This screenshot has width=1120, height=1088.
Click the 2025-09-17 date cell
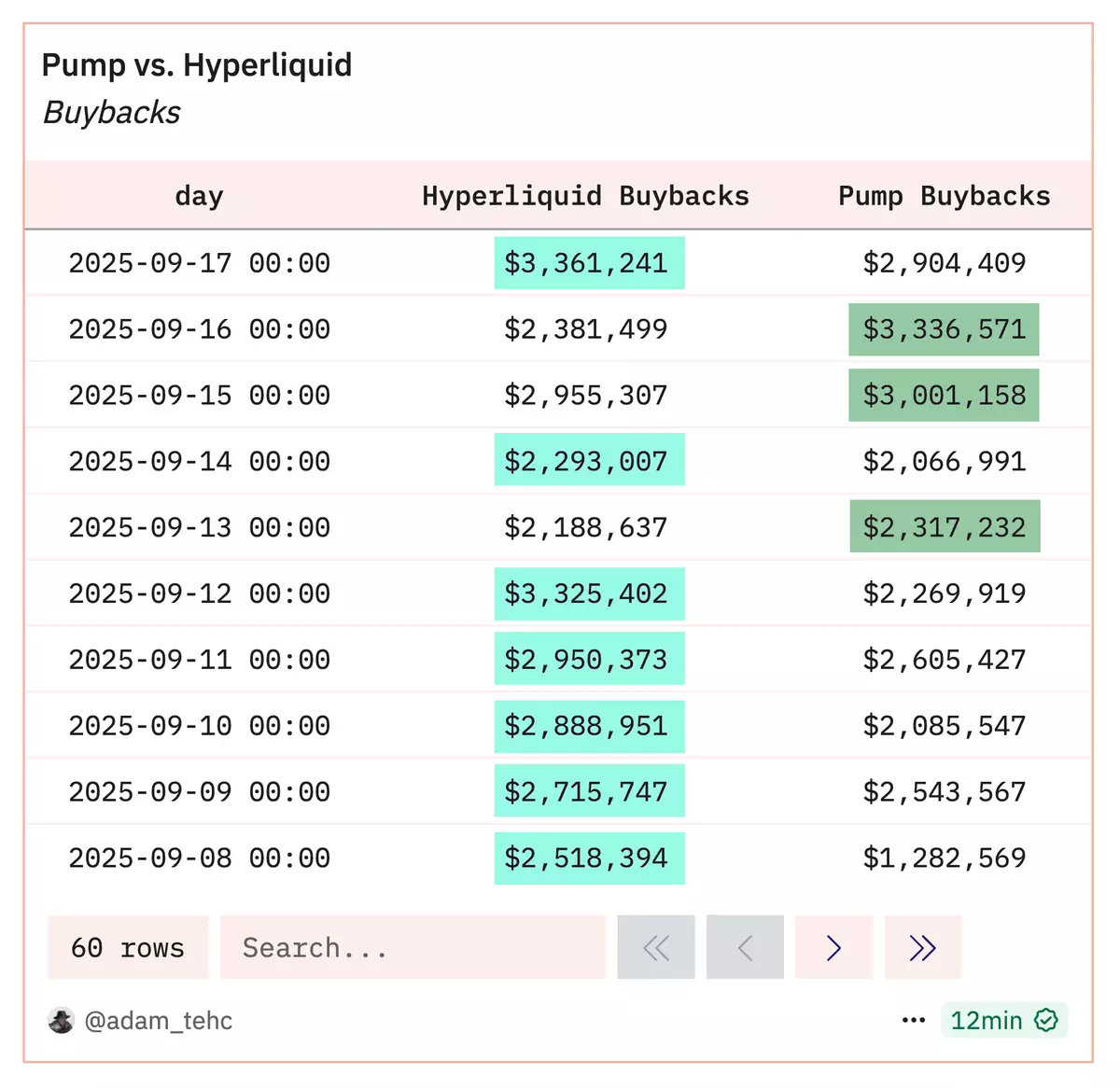199,263
